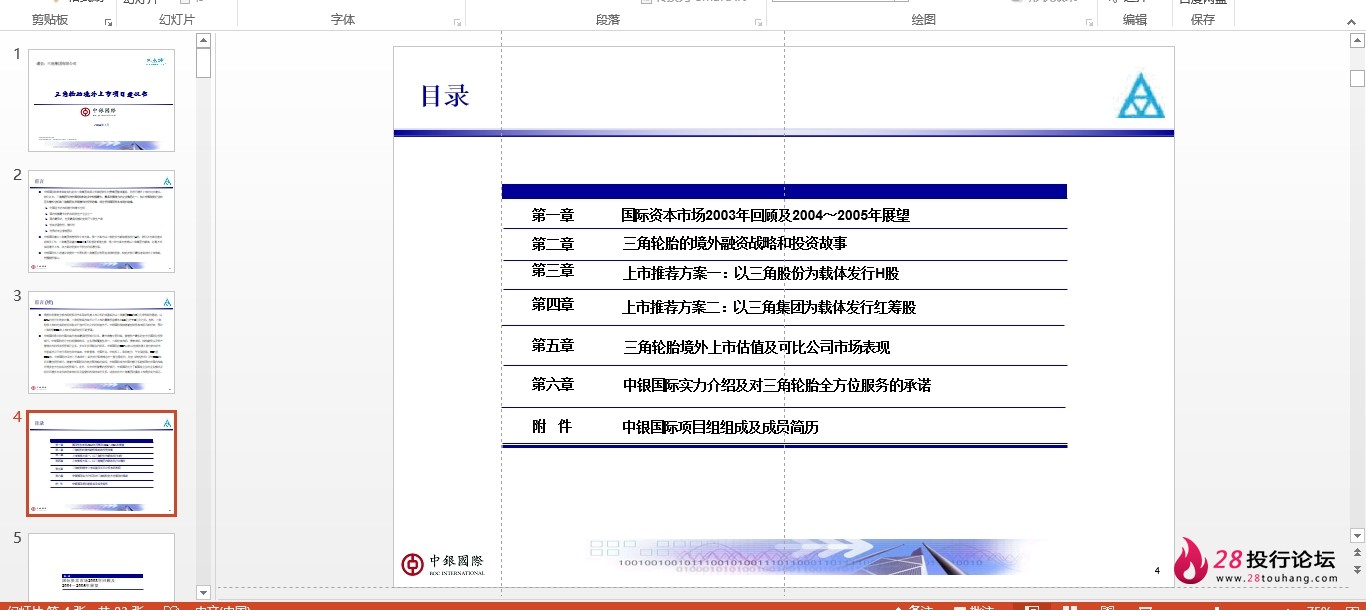
Task: Click the thumbnail pane scroll-up arrow
Action: tap(204, 41)
